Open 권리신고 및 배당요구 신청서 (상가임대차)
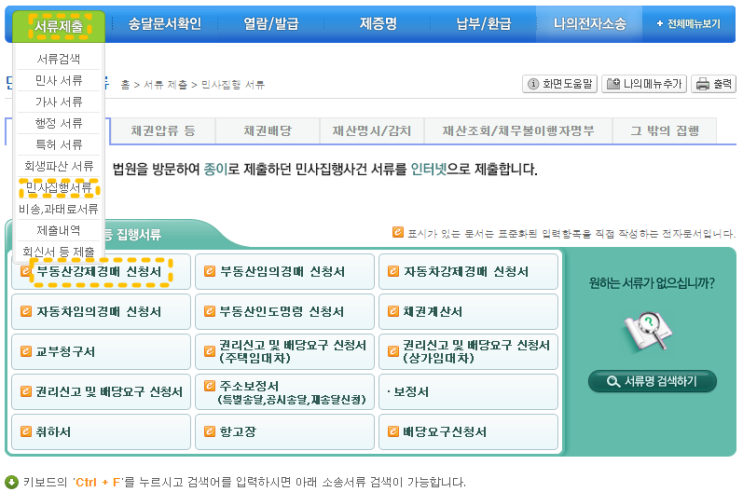The image size is (743, 492). point(468,352)
